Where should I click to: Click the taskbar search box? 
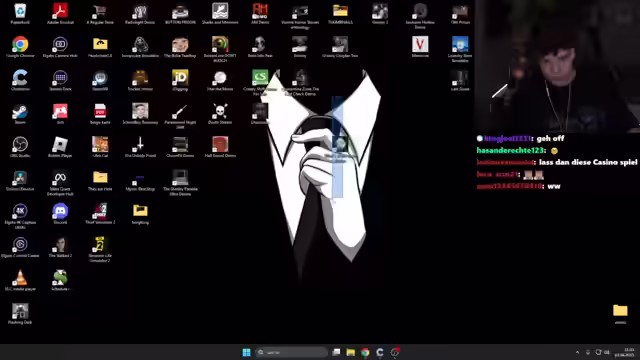(x=291, y=352)
